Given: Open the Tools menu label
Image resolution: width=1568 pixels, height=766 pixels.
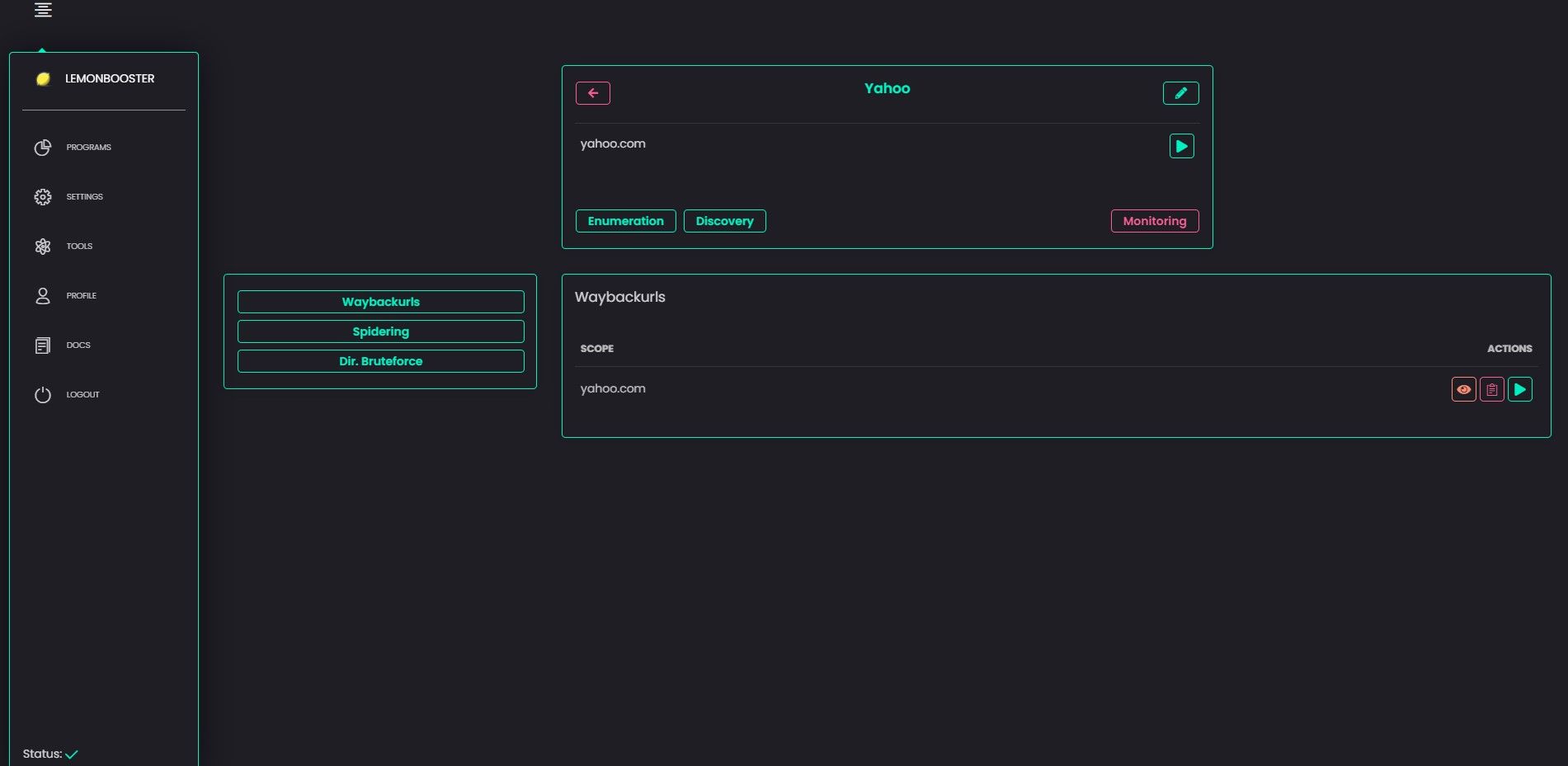Looking at the screenshot, I should click(79, 247).
